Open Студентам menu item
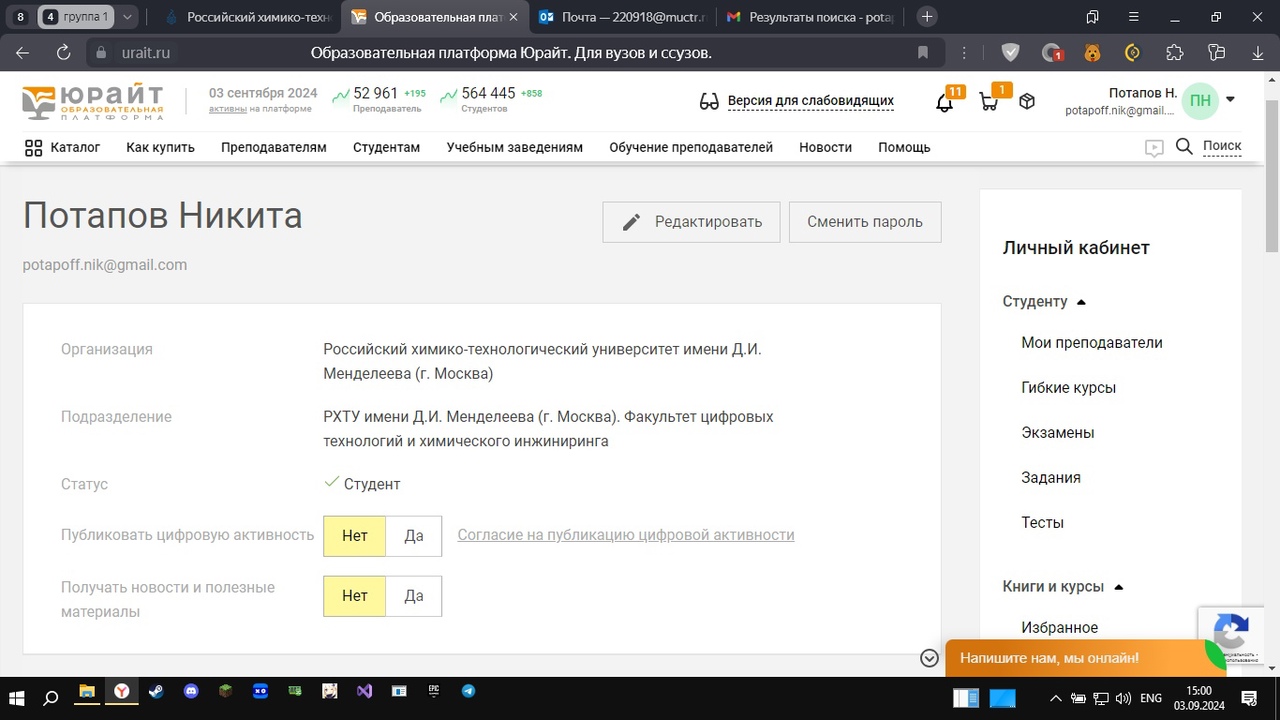 (386, 147)
